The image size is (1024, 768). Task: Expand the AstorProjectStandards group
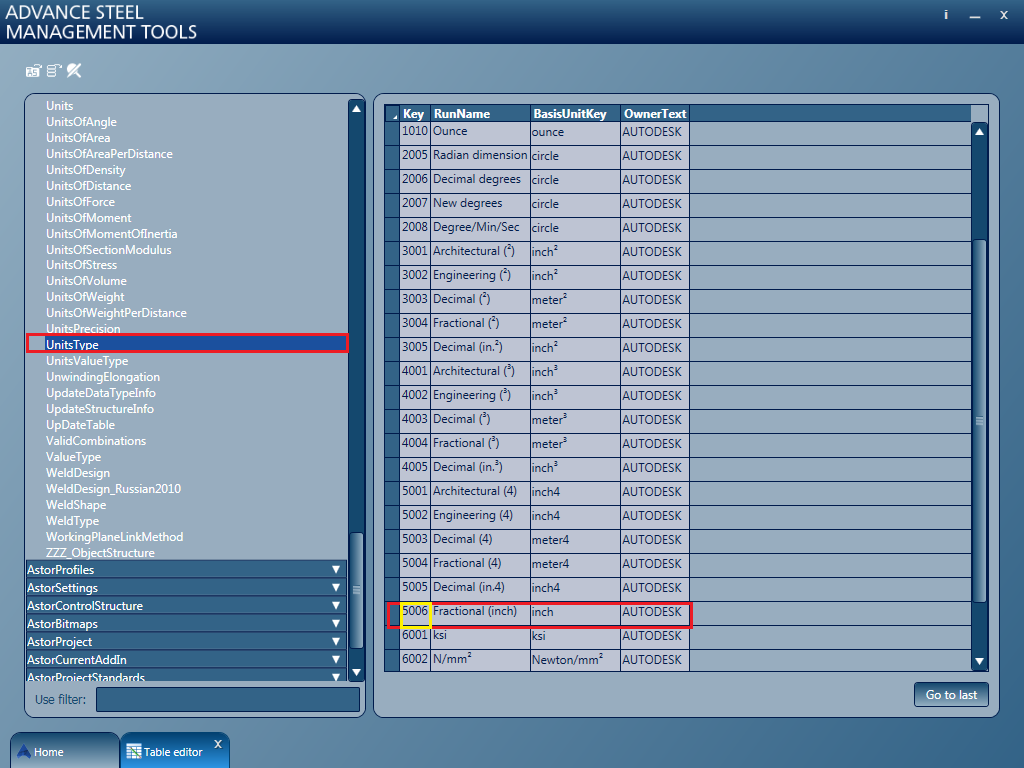pos(186,676)
